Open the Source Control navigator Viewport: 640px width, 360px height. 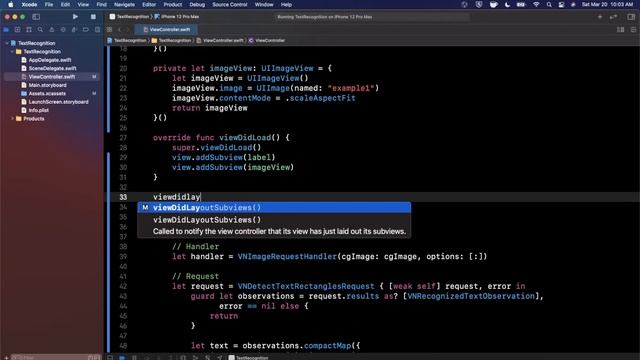(x=17, y=29)
